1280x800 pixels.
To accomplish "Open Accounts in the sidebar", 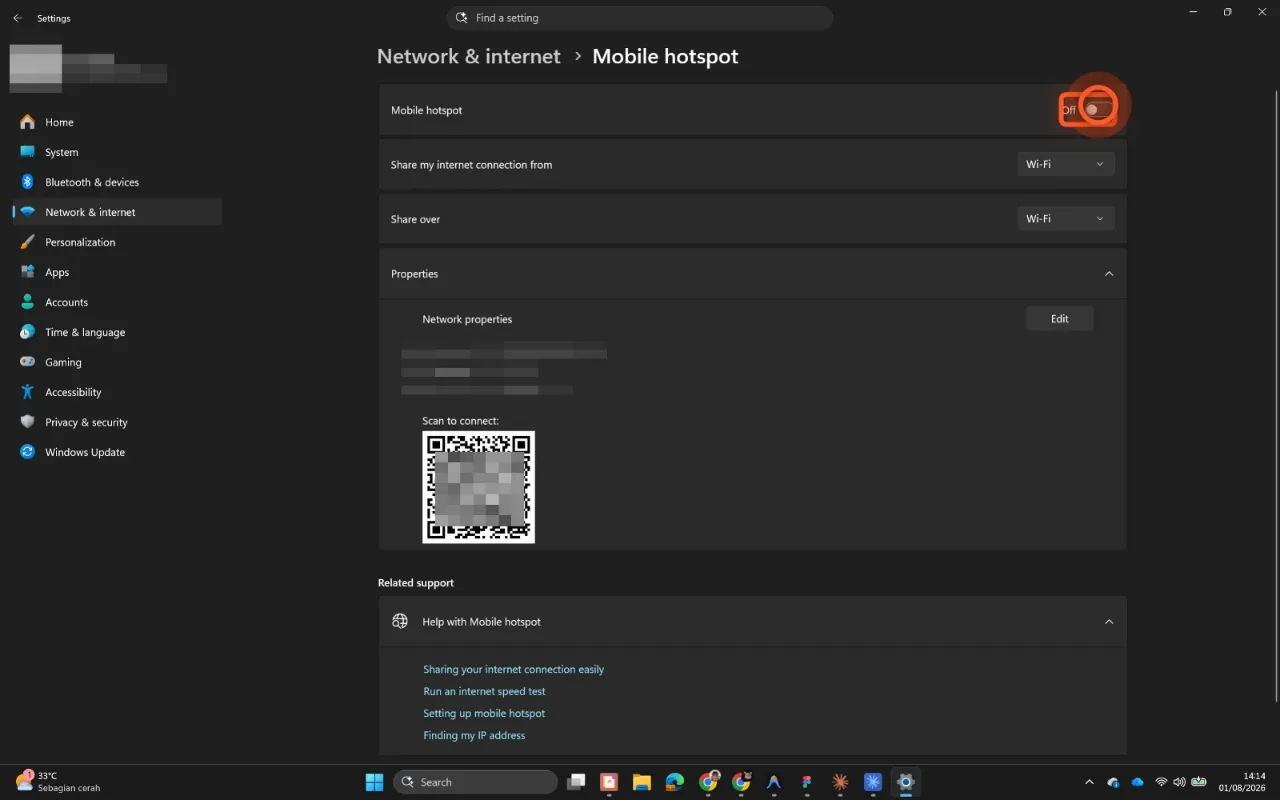I will pos(117,302).
